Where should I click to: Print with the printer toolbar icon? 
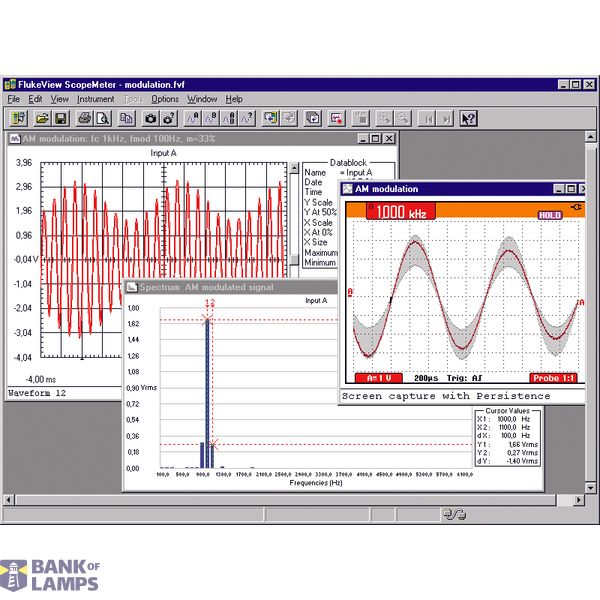click(85, 118)
